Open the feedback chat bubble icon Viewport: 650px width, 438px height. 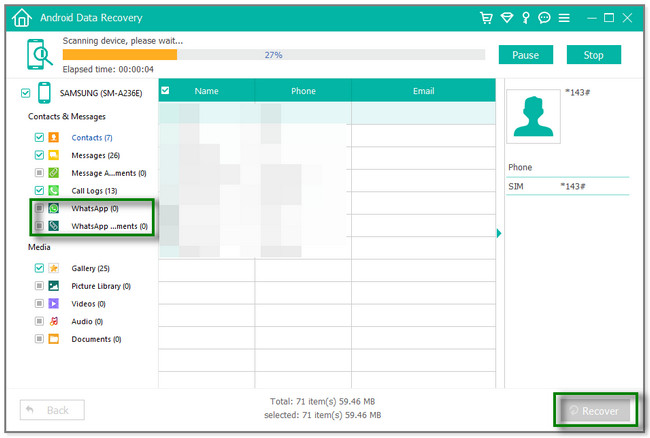[x=544, y=18]
